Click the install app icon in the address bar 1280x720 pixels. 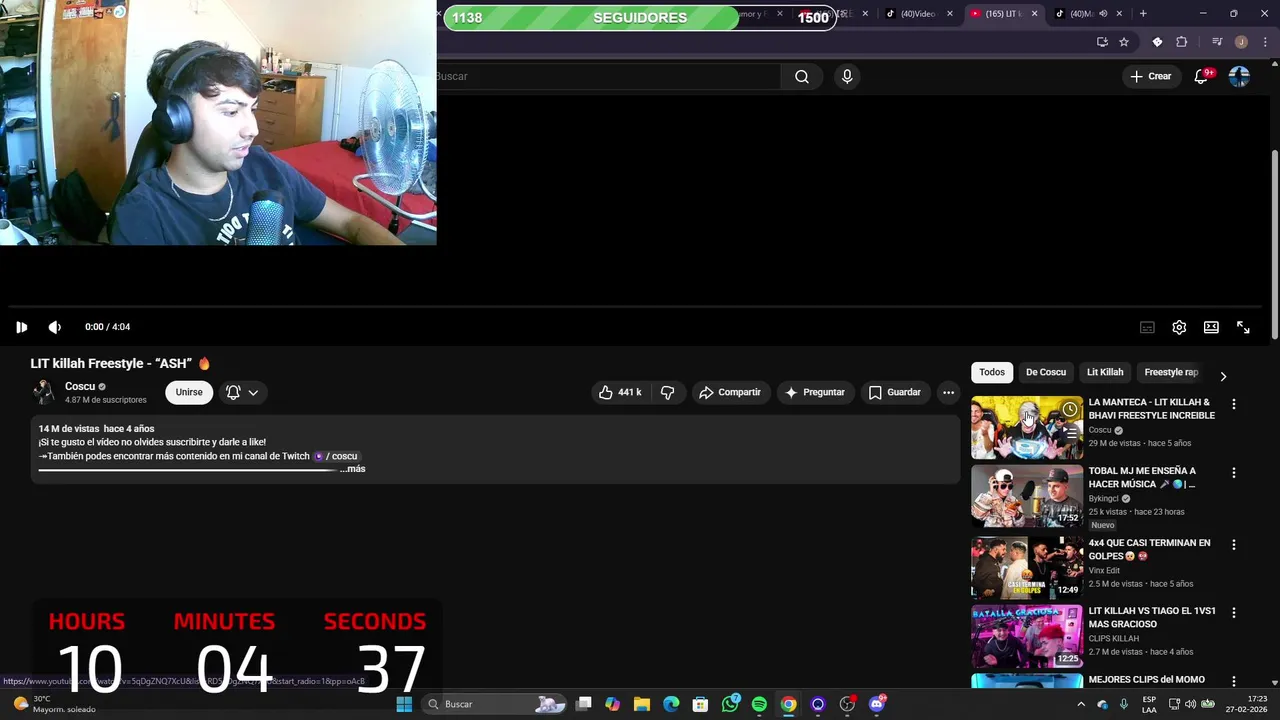point(1102,42)
